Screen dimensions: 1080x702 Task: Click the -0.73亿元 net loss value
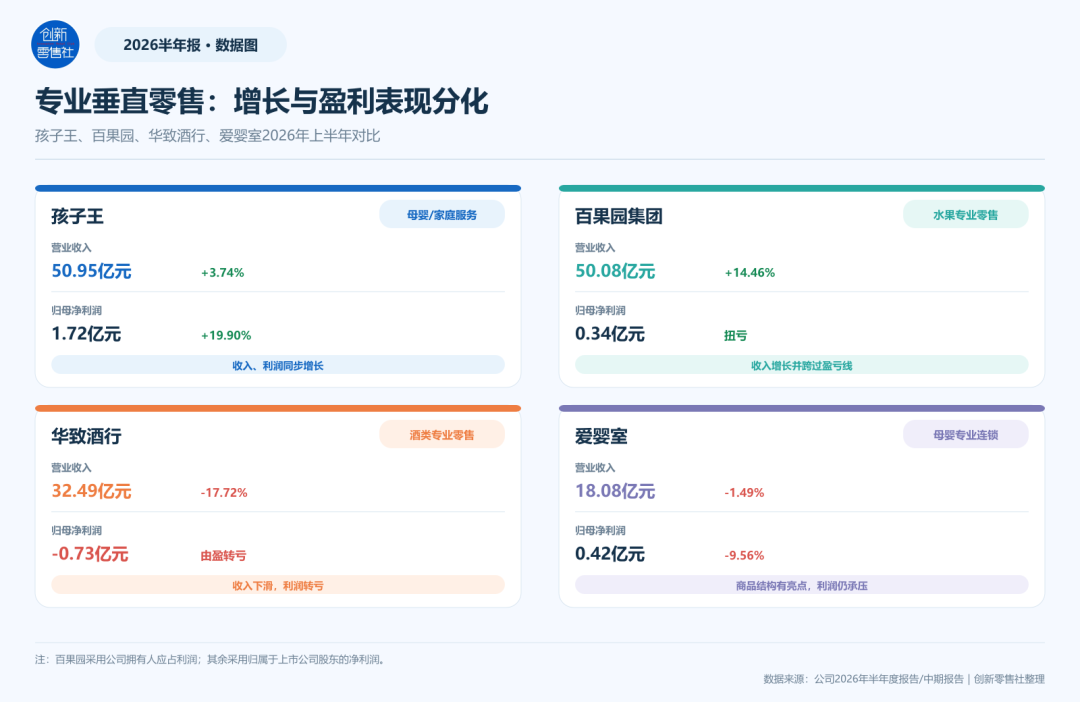tap(90, 554)
